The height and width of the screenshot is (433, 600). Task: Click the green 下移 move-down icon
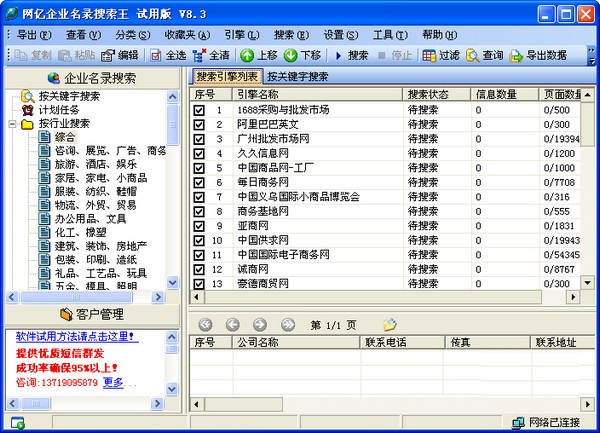click(x=290, y=55)
